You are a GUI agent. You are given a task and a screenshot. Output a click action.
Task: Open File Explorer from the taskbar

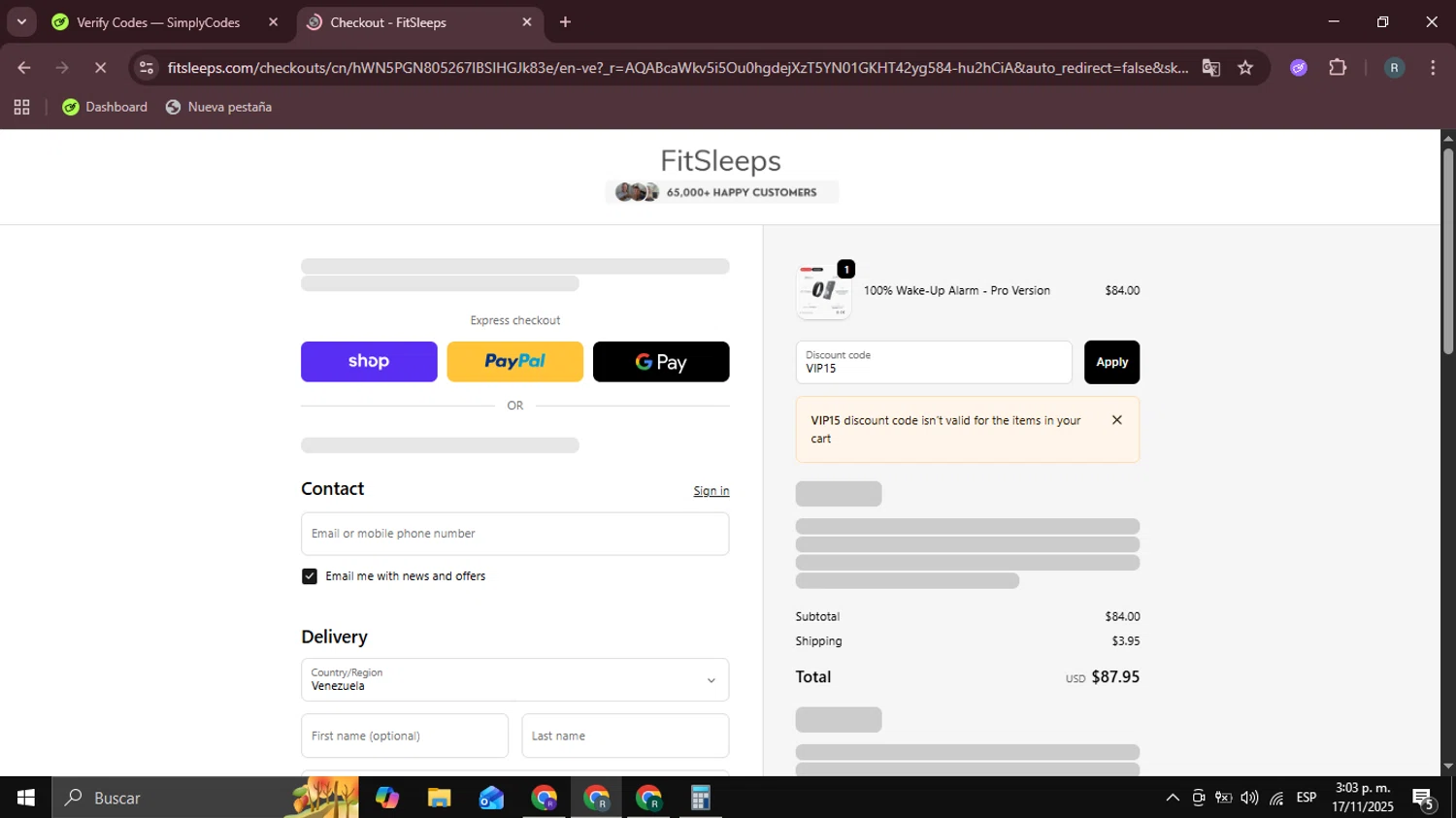(x=439, y=798)
